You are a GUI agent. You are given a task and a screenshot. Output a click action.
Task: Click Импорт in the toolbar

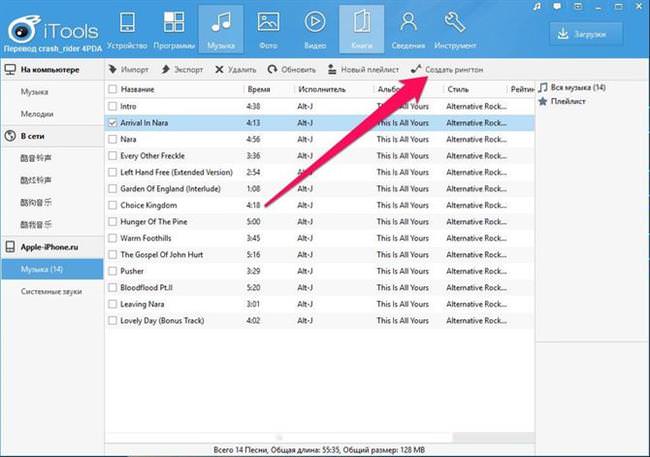pyautogui.click(x=128, y=70)
